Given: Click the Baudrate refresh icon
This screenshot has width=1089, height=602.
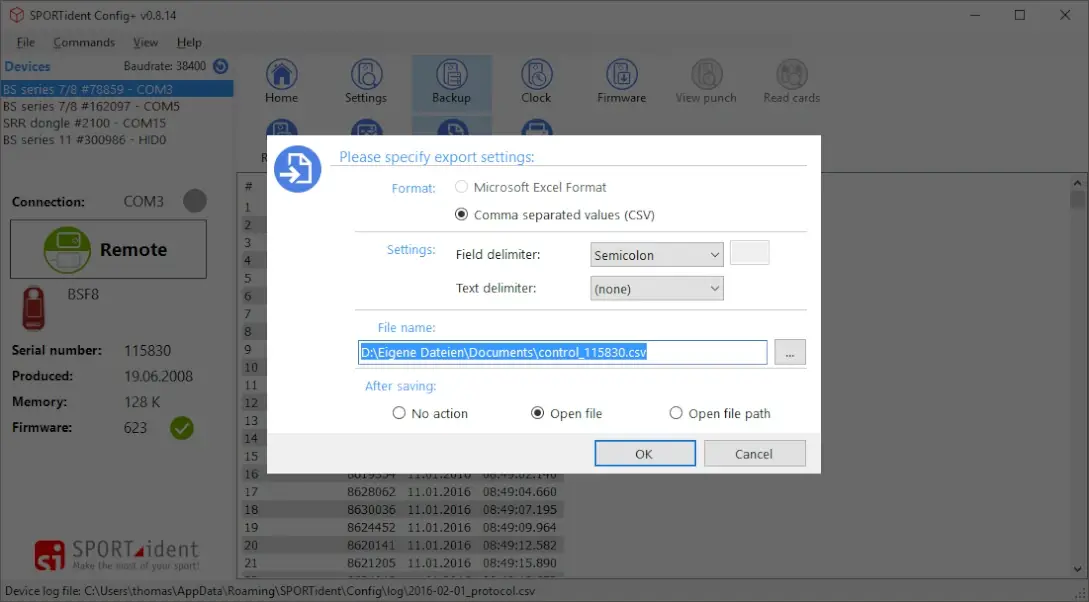Looking at the screenshot, I should point(221,66).
